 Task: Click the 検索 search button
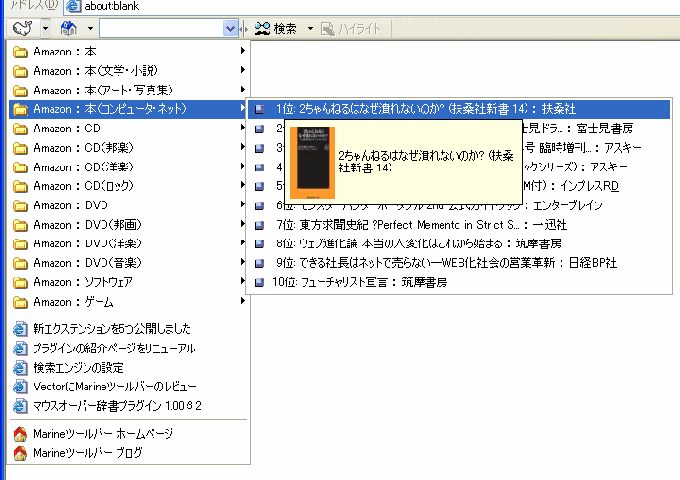tap(276, 29)
